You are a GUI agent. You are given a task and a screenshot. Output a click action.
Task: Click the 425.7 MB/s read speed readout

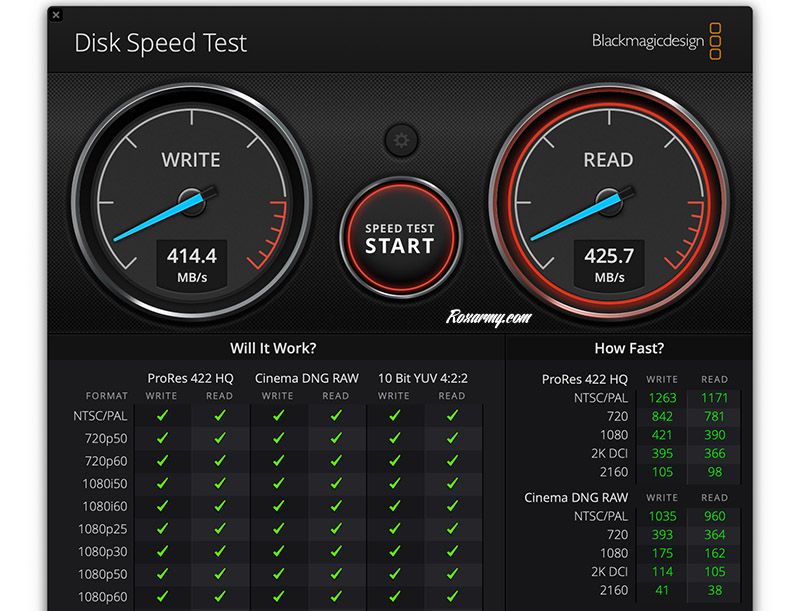(x=609, y=265)
